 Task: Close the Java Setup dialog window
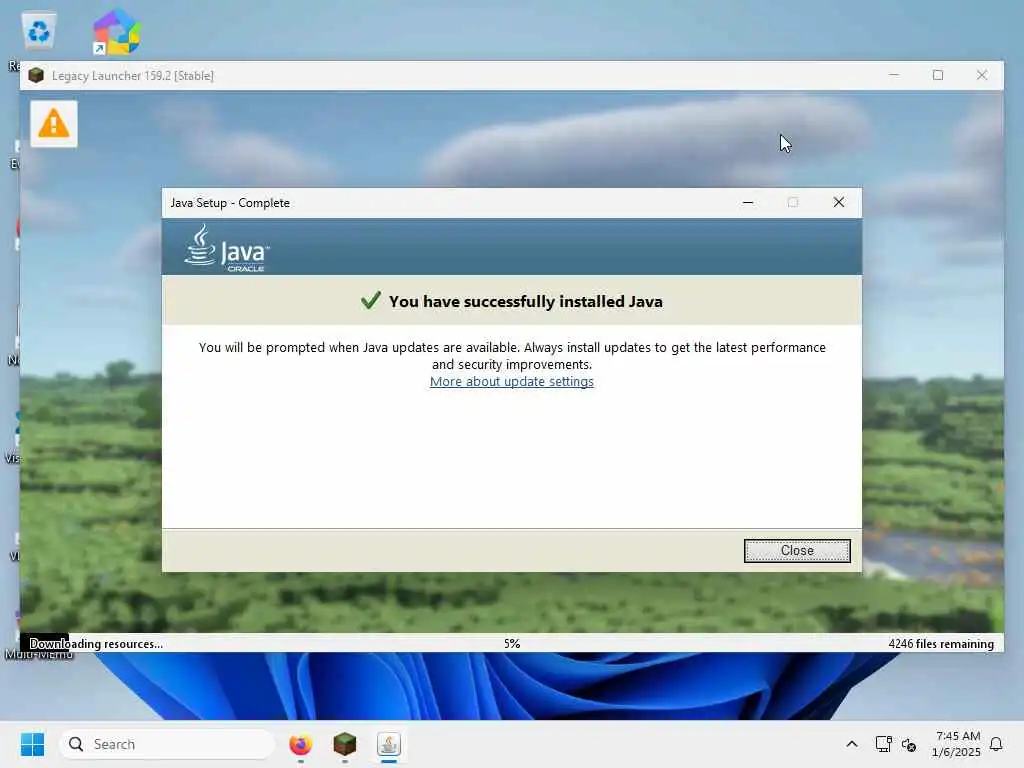point(839,202)
